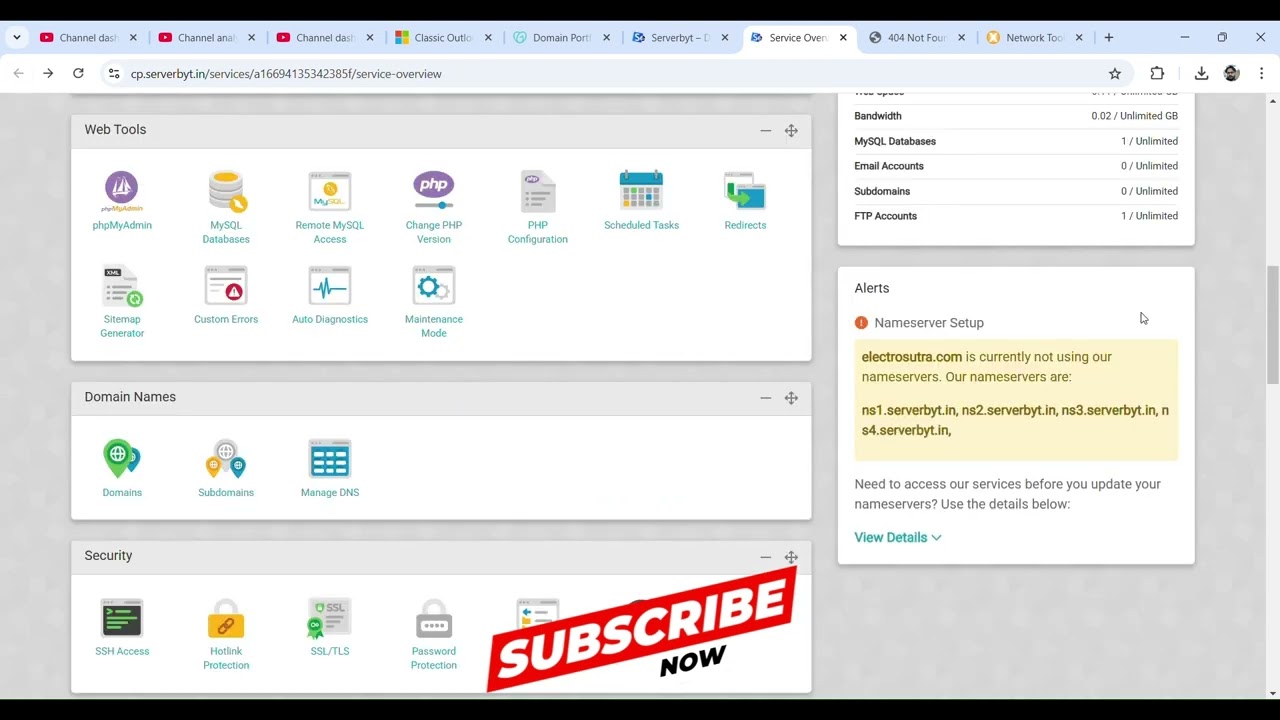The width and height of the screenshot is (1280, 720).
Task: Collapse the Web Tools panel
Action: coord(765,130)
